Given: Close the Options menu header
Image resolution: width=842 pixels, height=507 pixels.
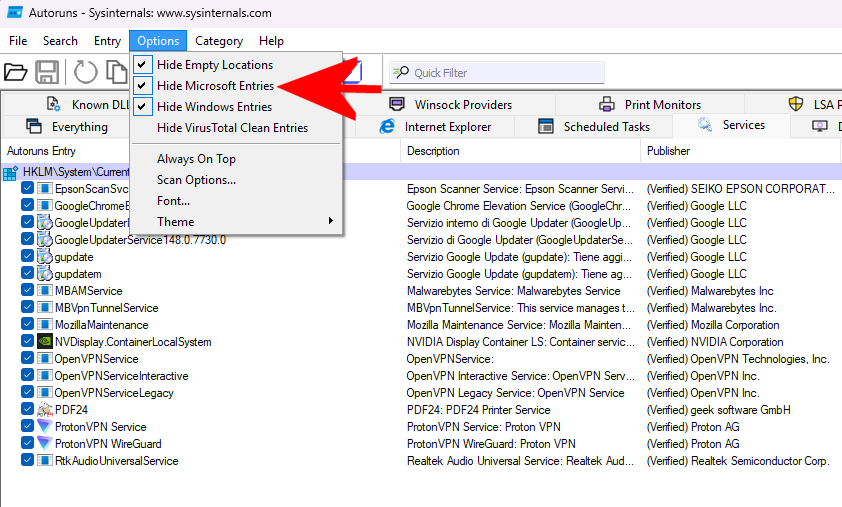Looking at the screenshot, I should point(158,41).
